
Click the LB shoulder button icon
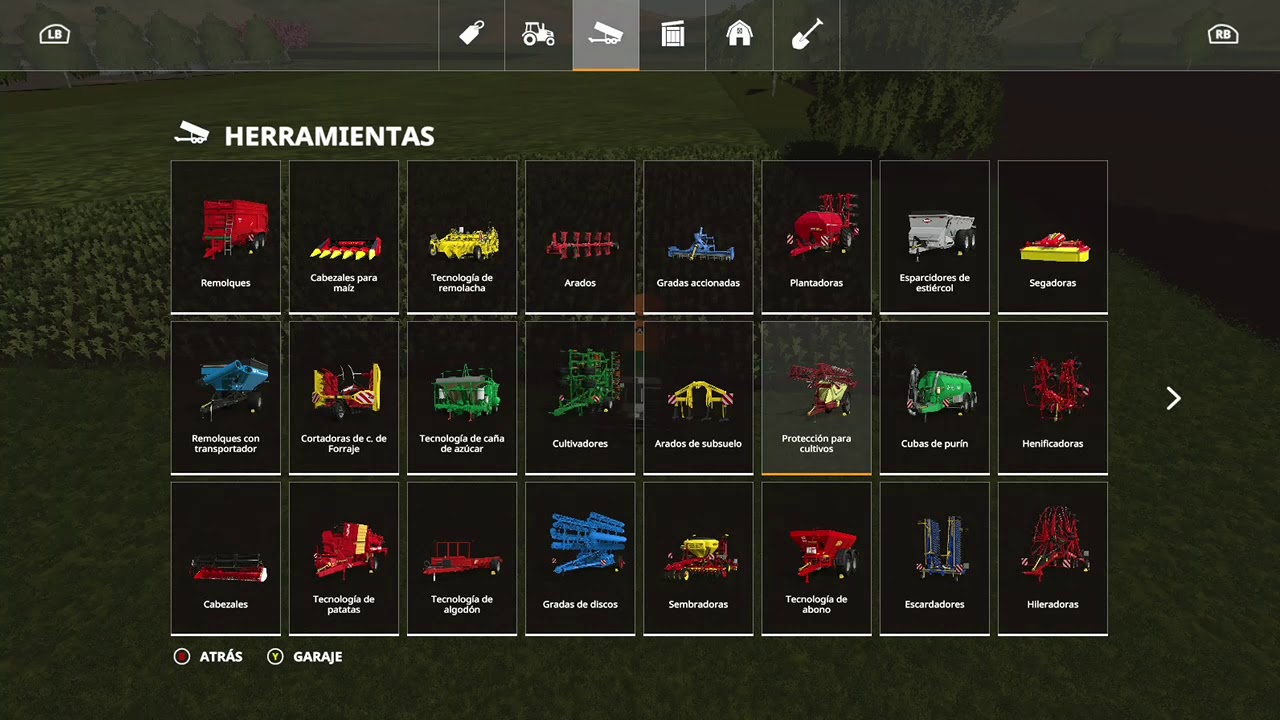[55, 34]
